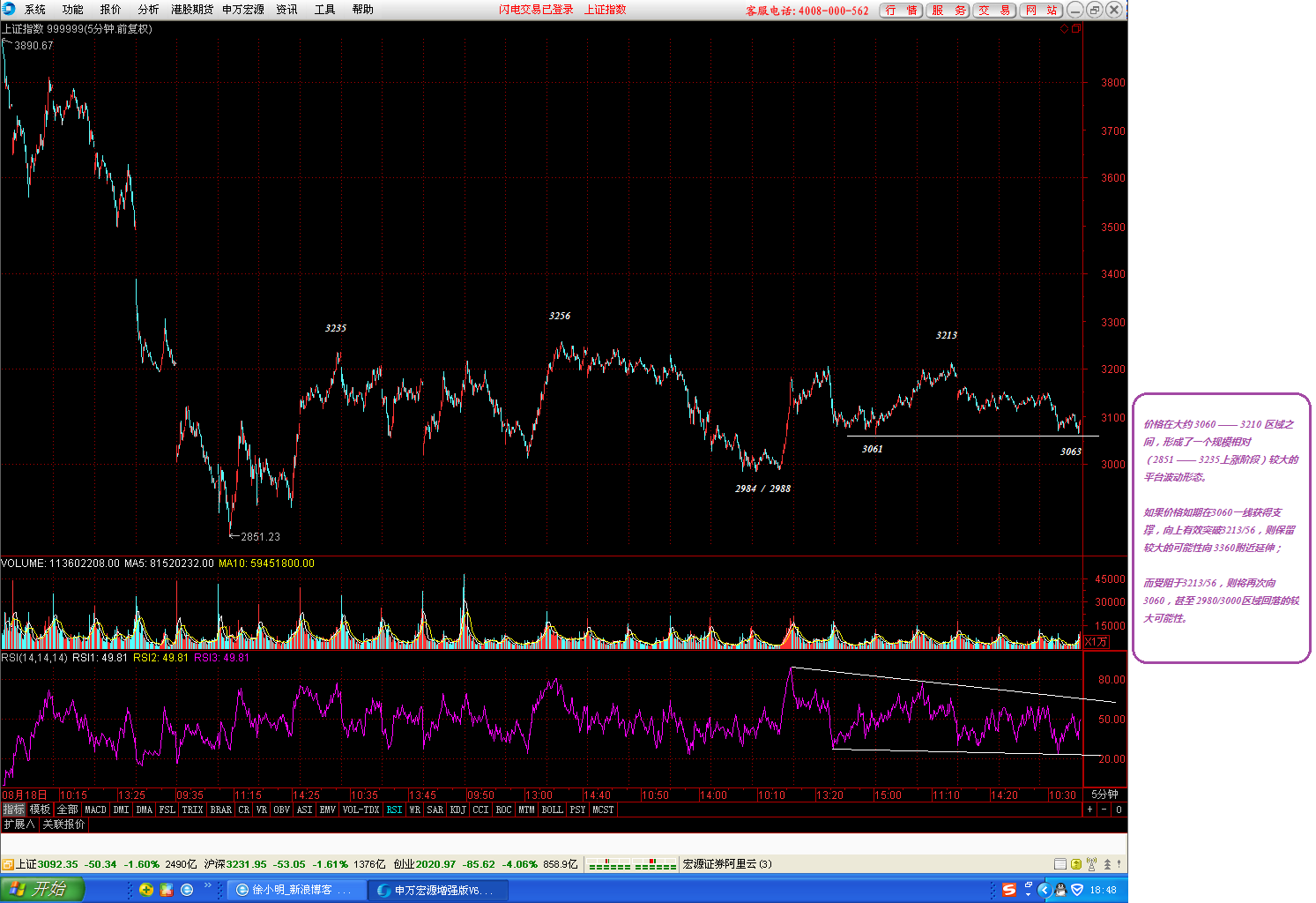Open the 5分钟 period selector
The height and width of the screenshot is (903, 1316).
click(1104, 795)
